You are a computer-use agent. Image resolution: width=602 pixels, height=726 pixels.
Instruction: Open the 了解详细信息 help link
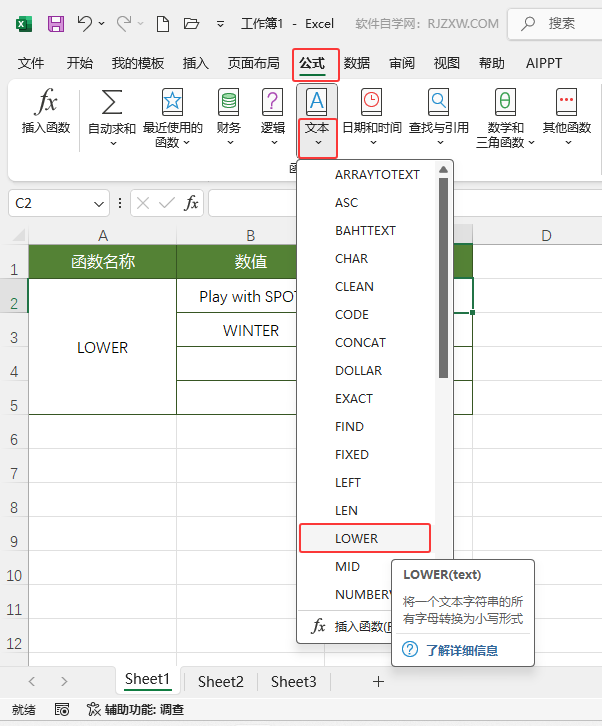pos(462,651)
